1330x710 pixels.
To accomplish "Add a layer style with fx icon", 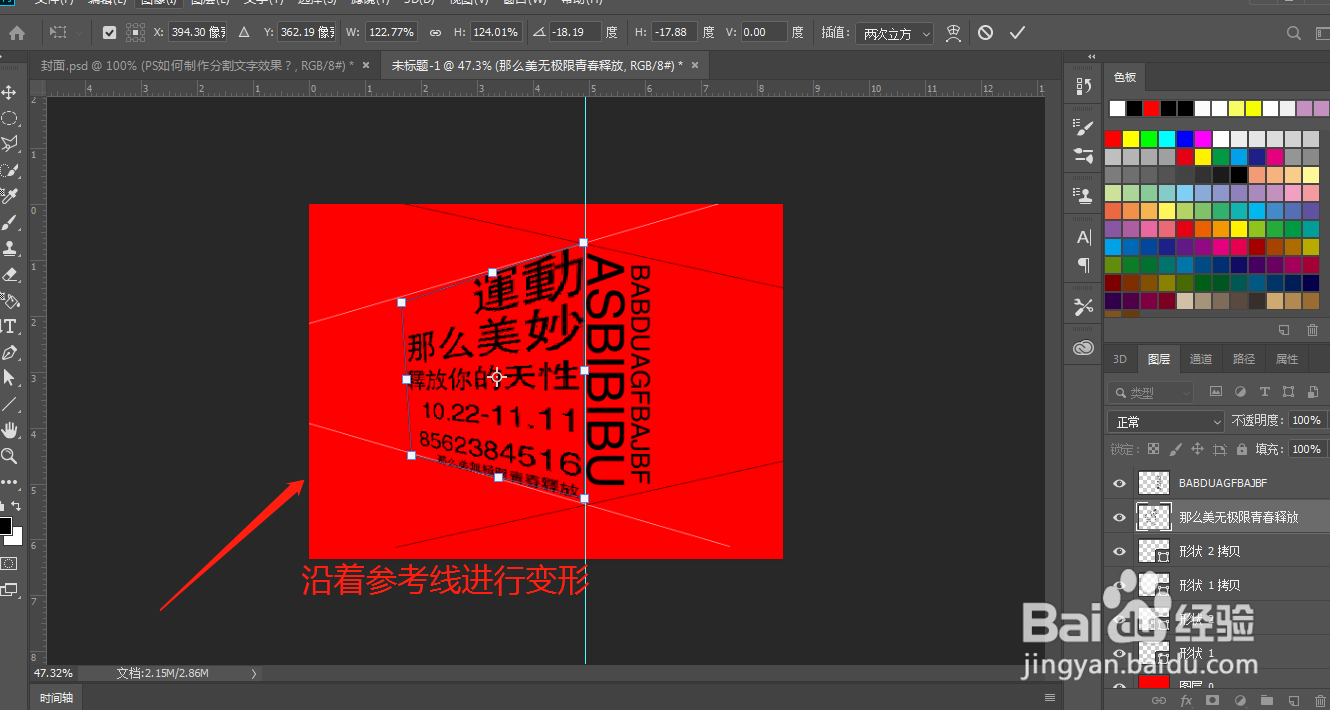I will point(1186,701).
